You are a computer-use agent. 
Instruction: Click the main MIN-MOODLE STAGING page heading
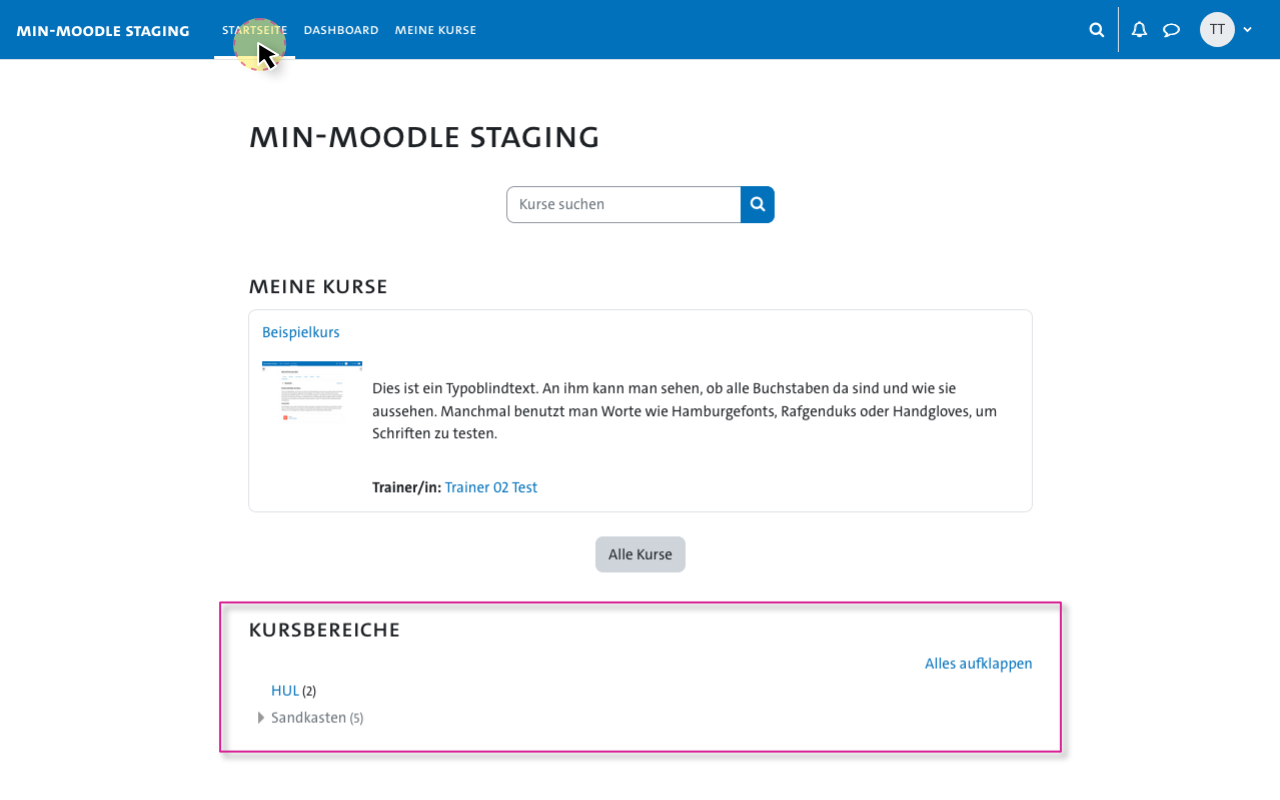pos(424,138)
